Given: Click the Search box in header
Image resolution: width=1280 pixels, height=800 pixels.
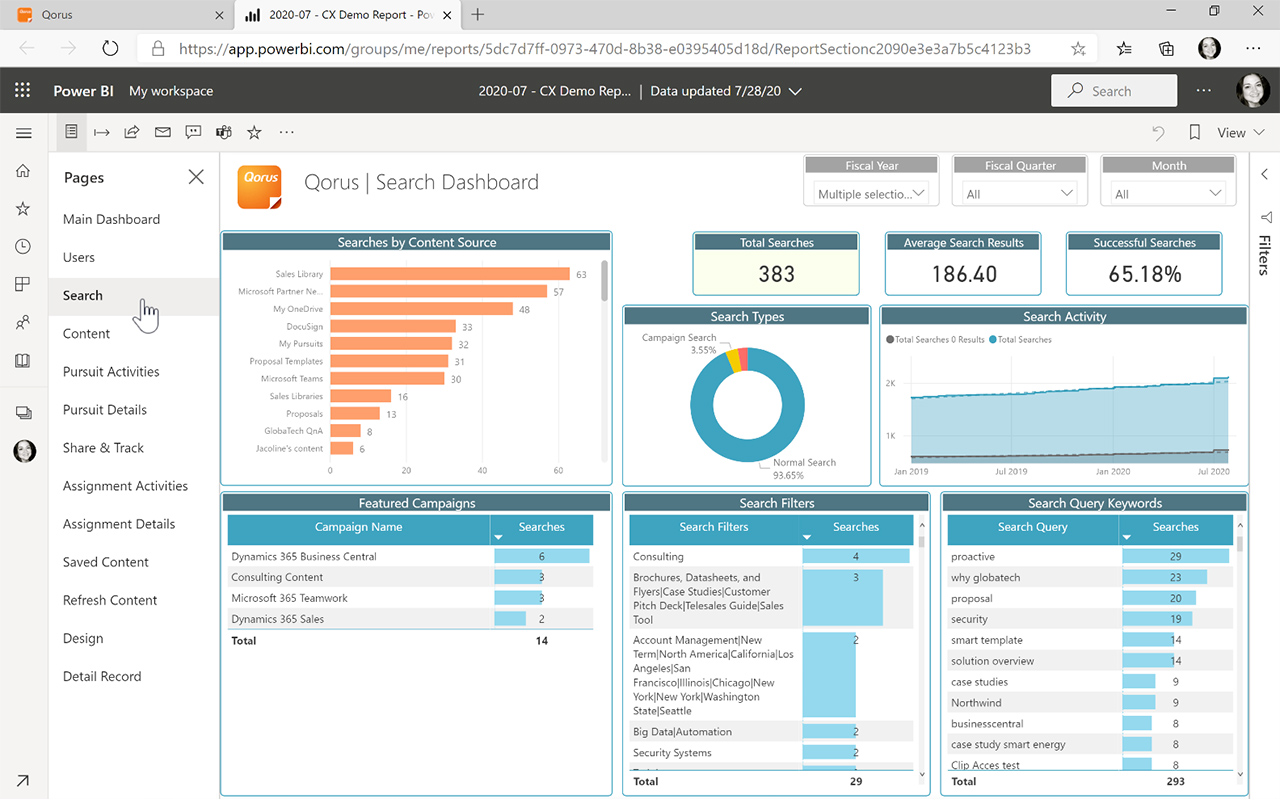Looking at the screenshot, I should click(1114, 90).
